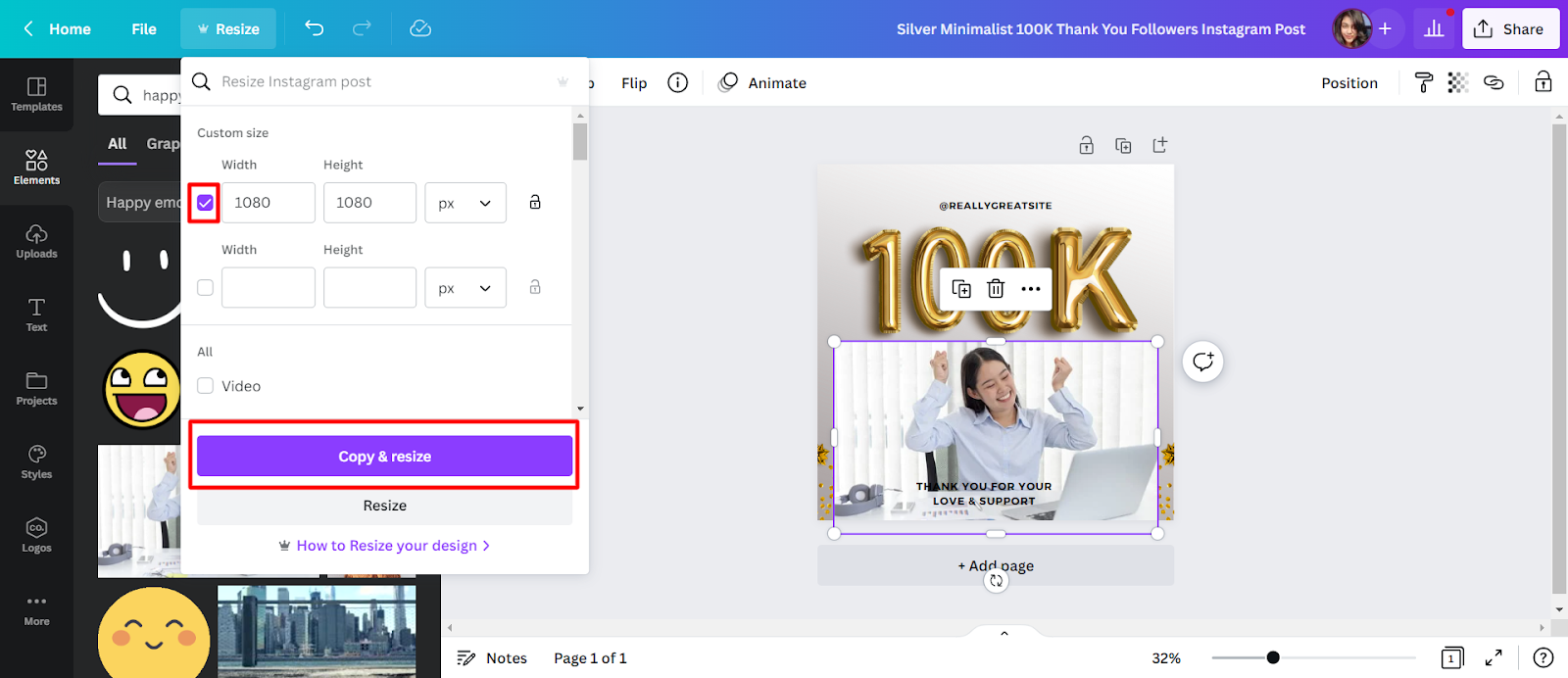Duplicate the selected image from floating toolbar
The height and width of the screenshot is (678, 1568).
(x=961, y=288)
